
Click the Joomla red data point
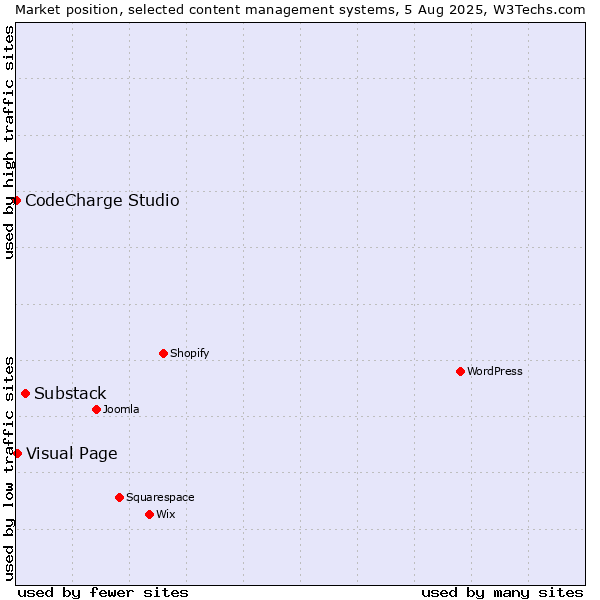[x=96, y=409]
